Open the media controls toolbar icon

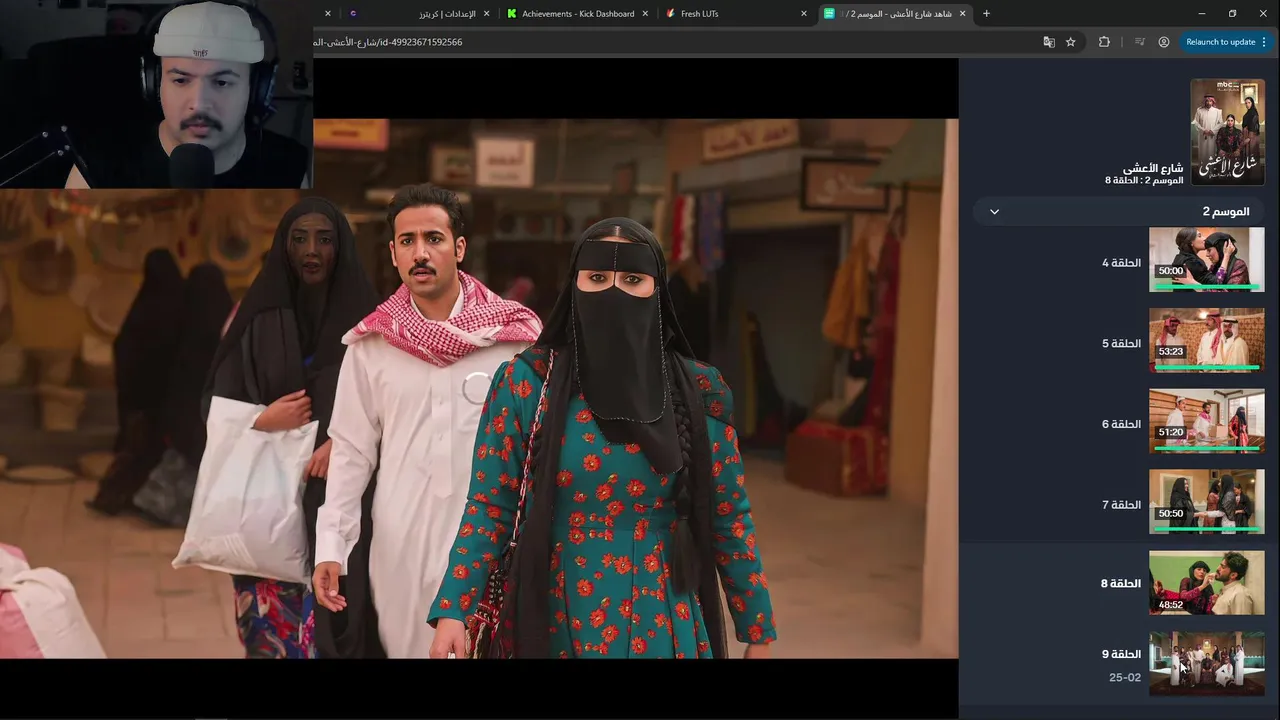coord(1139,42)
